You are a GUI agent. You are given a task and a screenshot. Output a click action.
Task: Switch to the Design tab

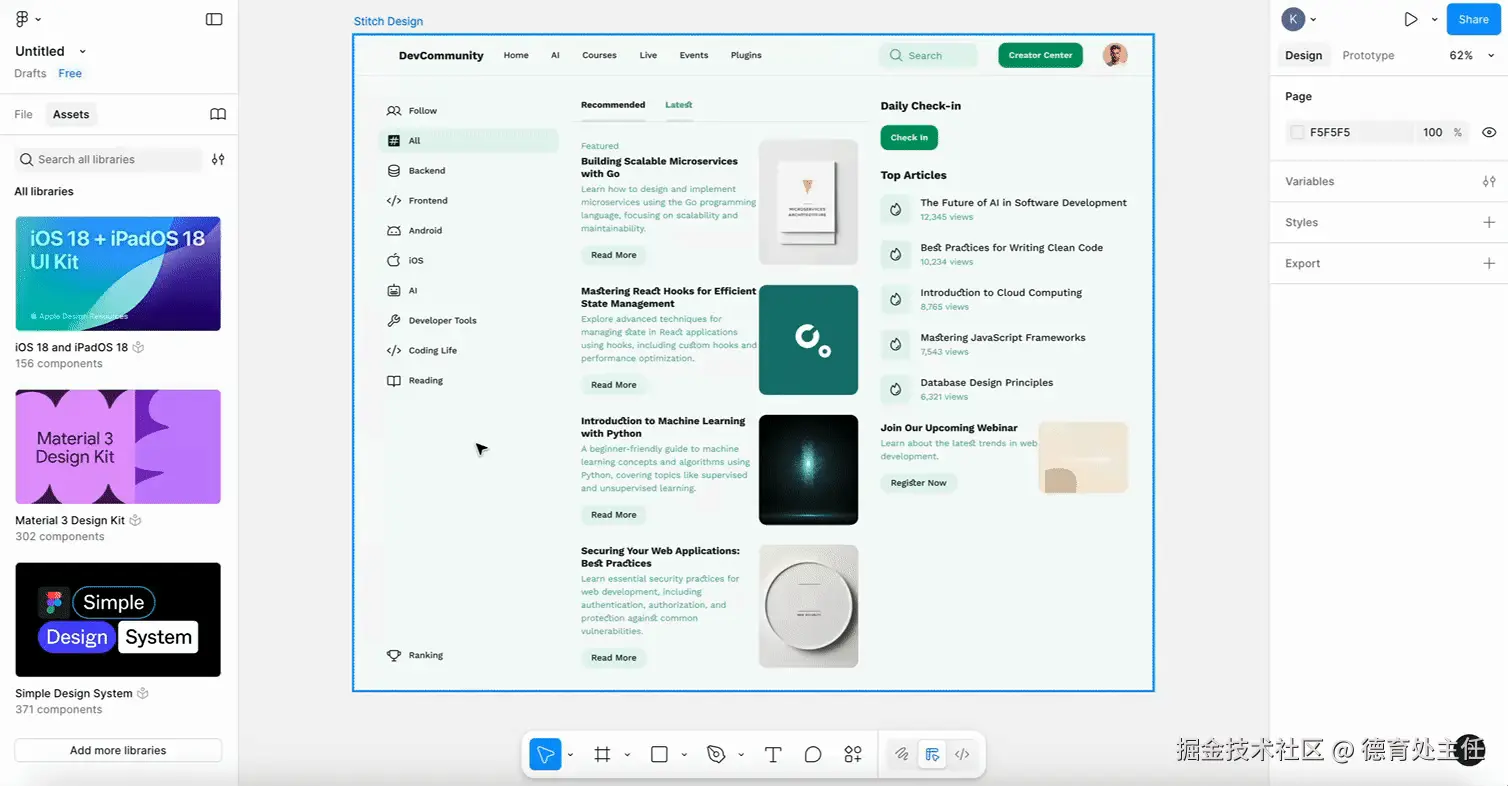coord(1304,55)
